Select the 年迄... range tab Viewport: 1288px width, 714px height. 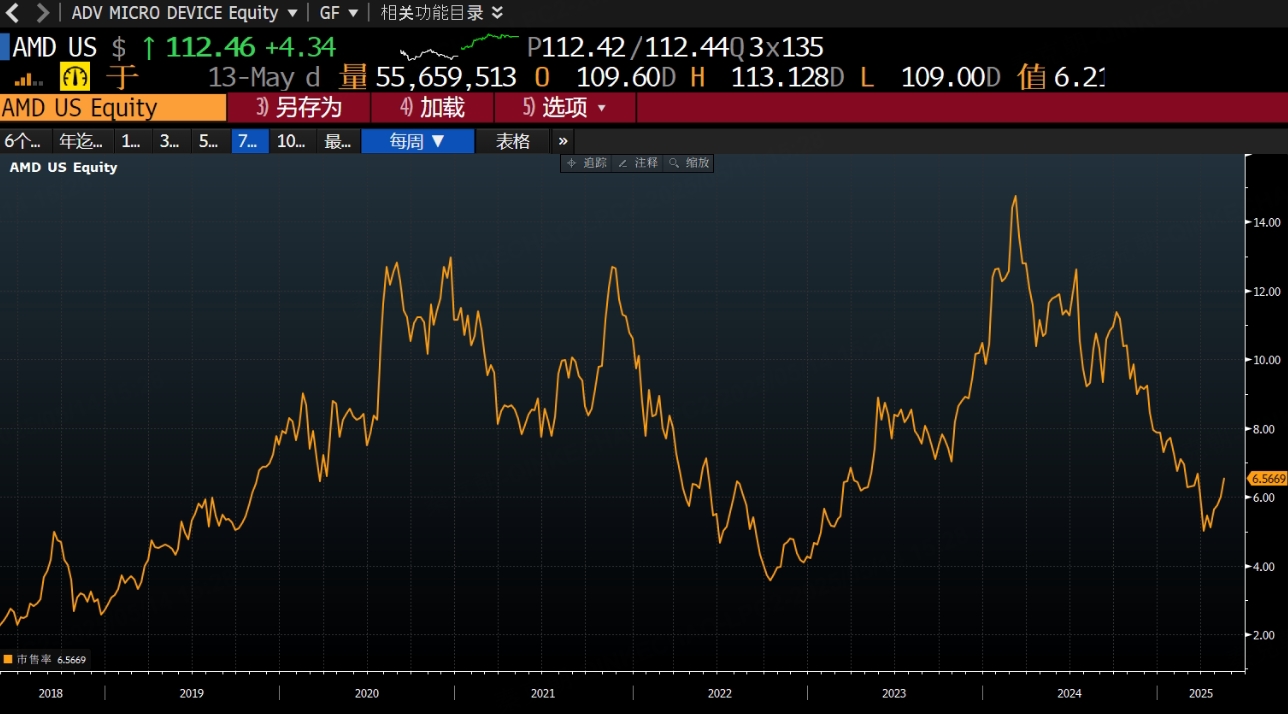pyautogui.click(x=82, y=141)
